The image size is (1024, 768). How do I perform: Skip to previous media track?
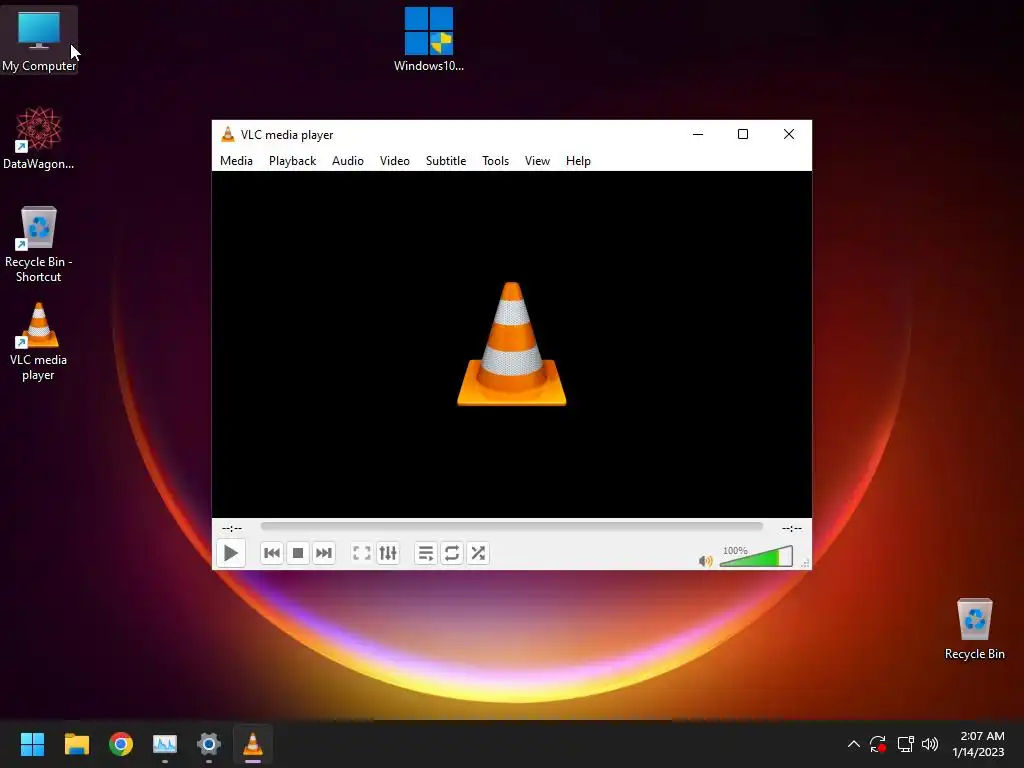pyautogui.click(x=272, y=553)
